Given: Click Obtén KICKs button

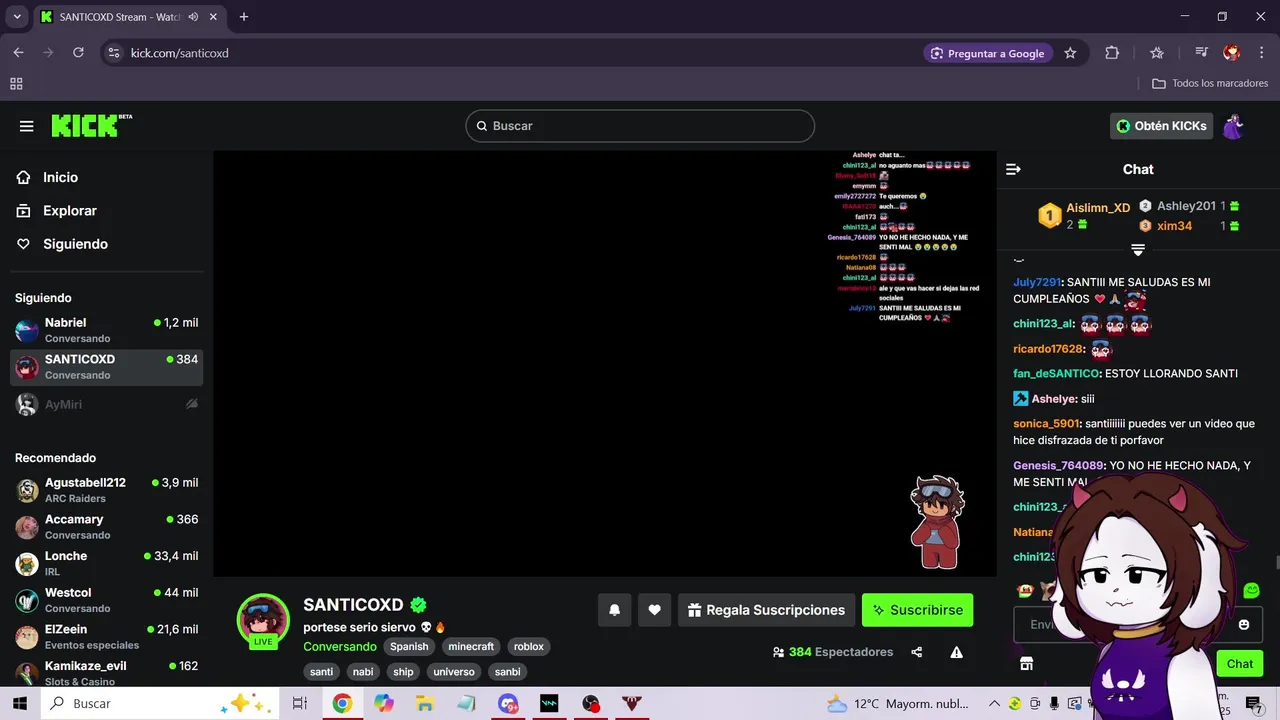Looking at the screenshot, I should tap(1161, 126).
